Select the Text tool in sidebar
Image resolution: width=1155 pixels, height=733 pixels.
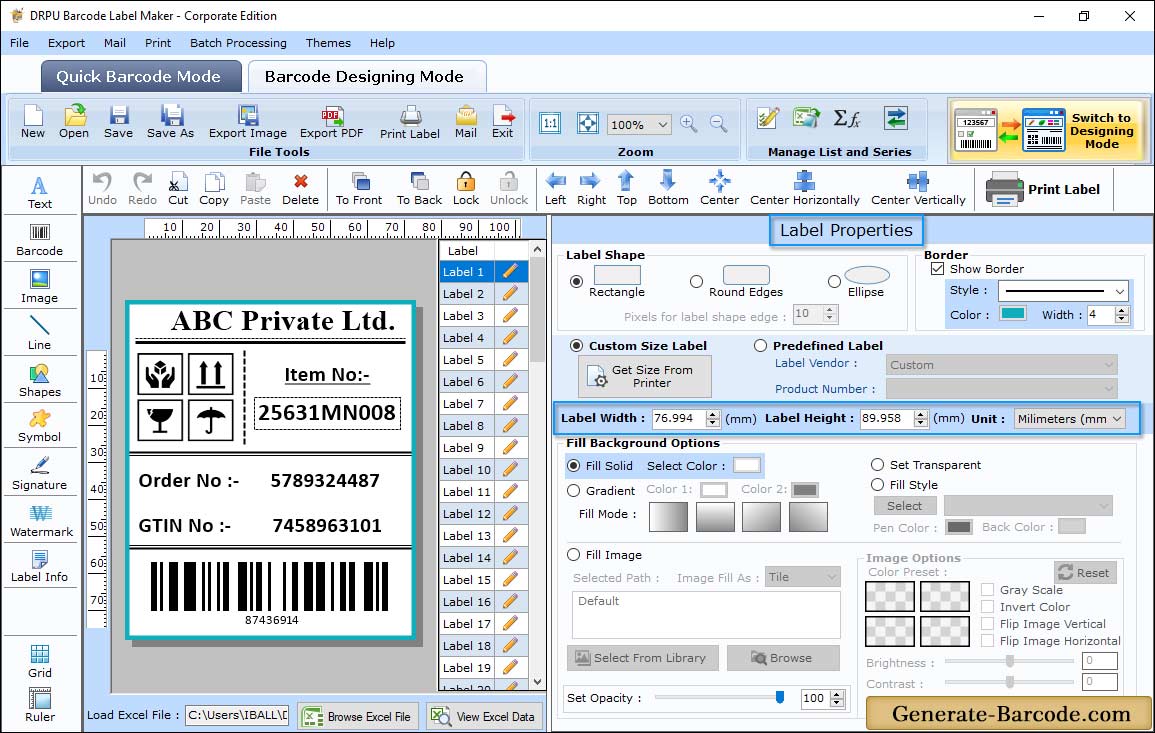click(x=40, y=193)
